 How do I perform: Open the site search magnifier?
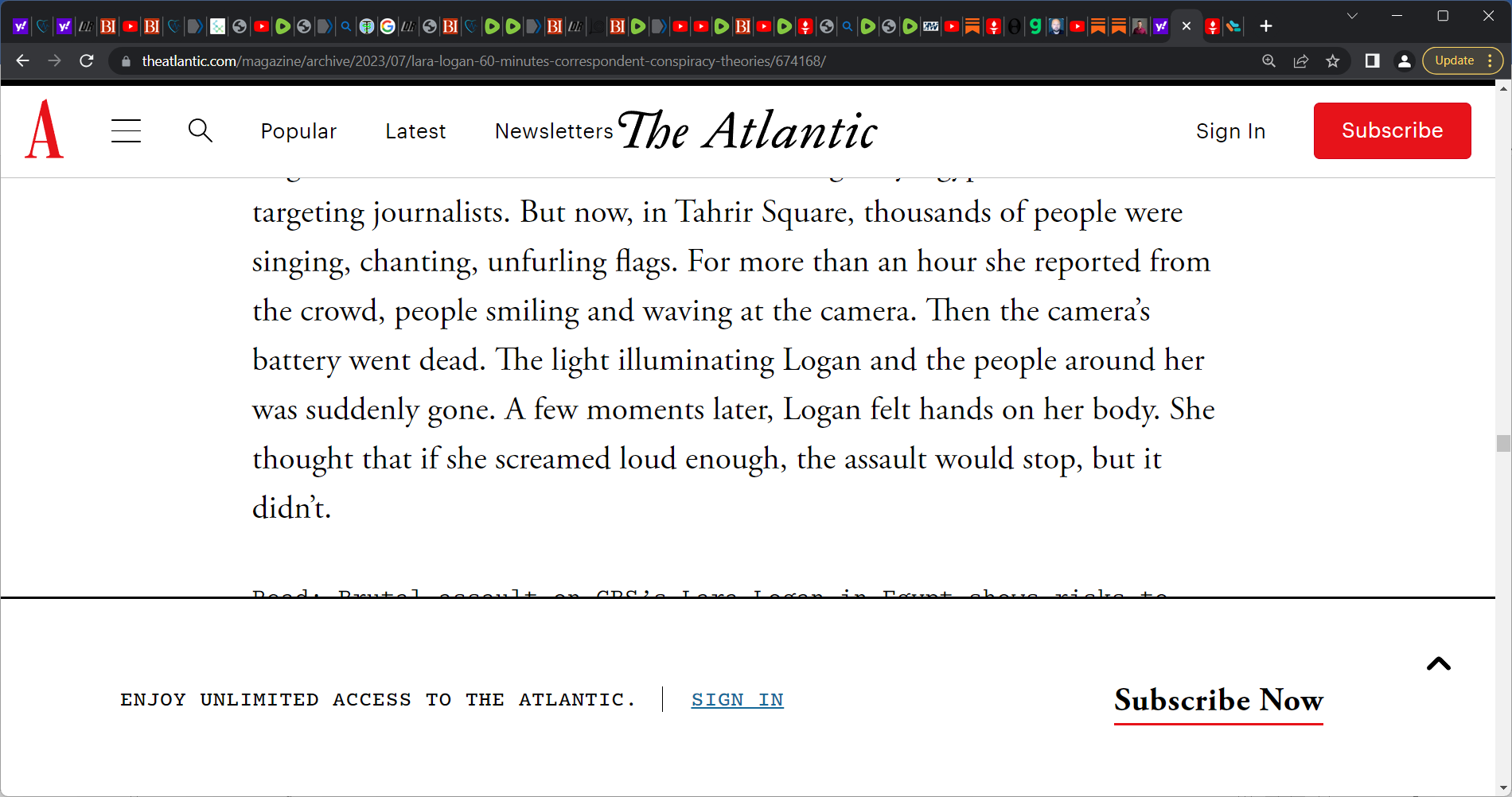click(201, 130)
